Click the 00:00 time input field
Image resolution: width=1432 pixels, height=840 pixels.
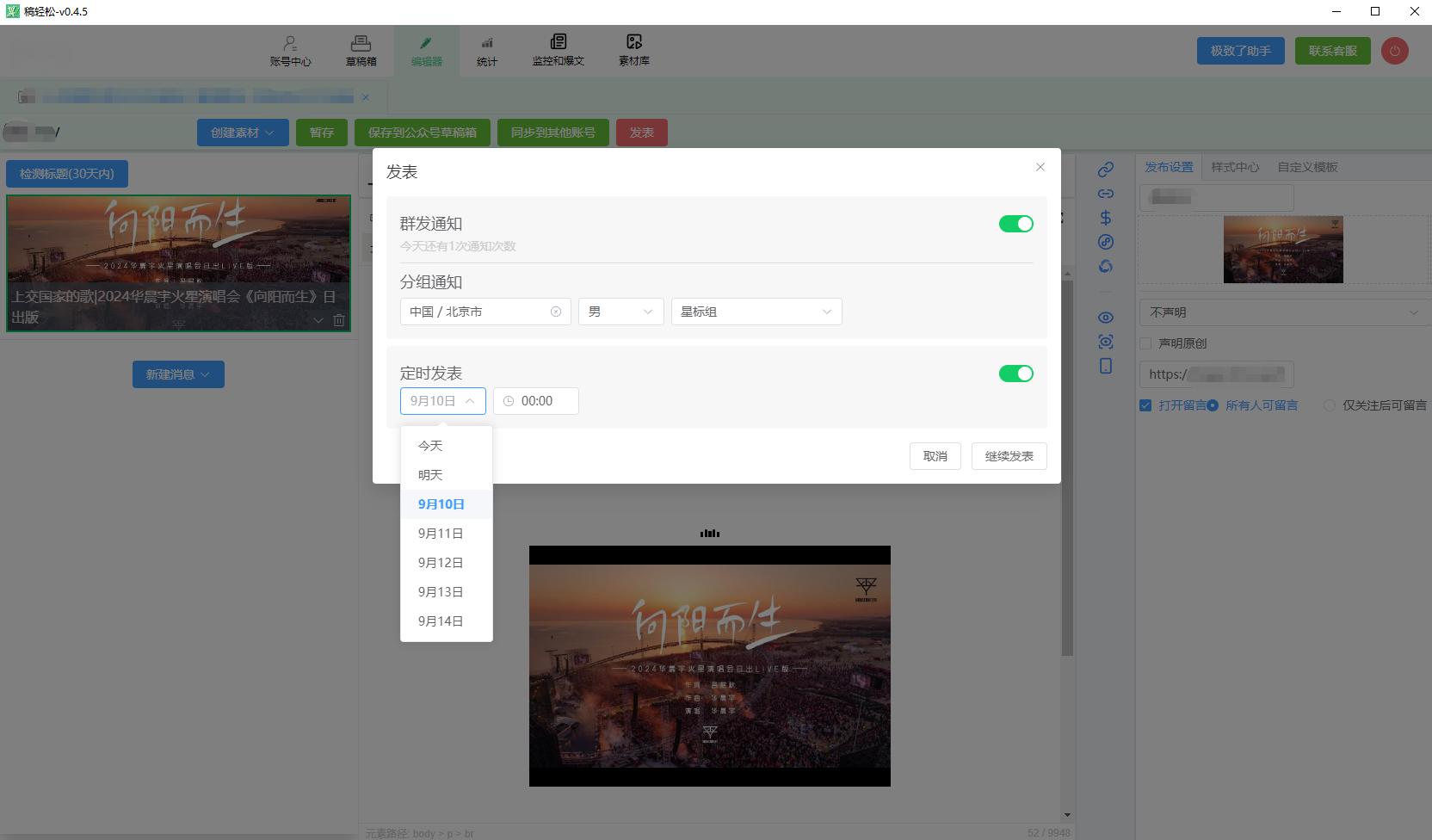[x=536, y=401]
